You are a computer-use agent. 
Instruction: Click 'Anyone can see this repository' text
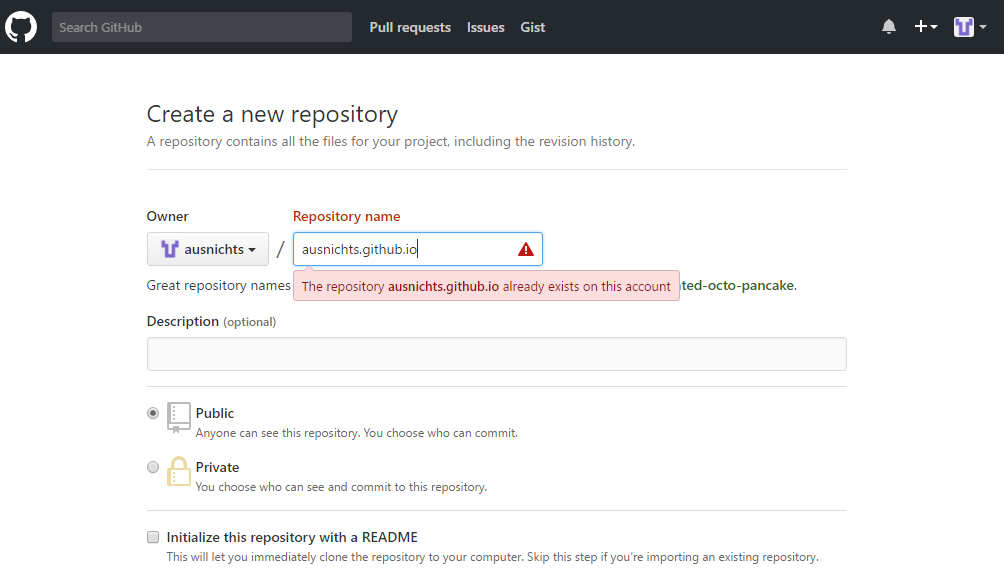(x=357, y=433)
